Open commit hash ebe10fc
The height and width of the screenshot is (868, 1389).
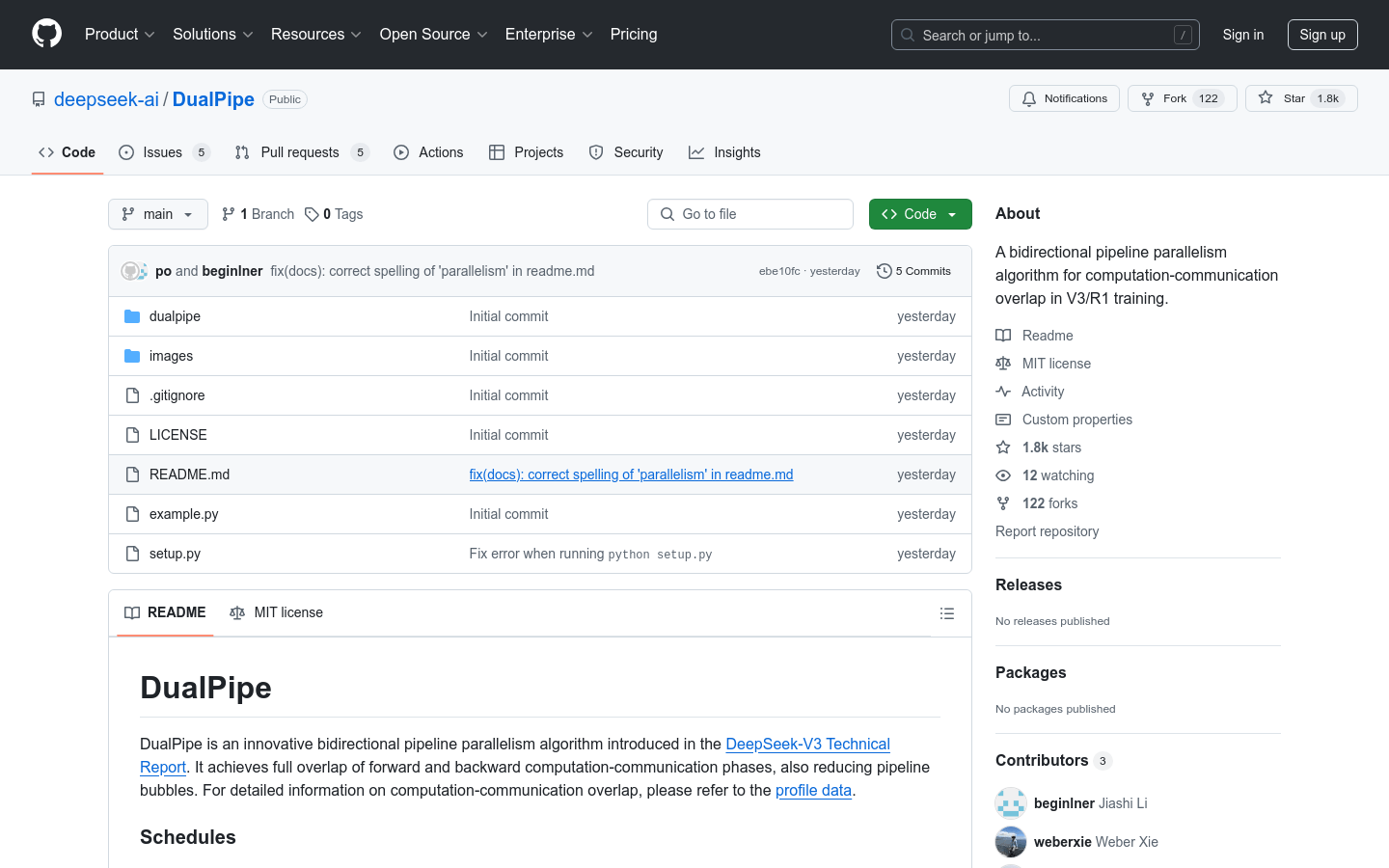(x=779, y=271)
